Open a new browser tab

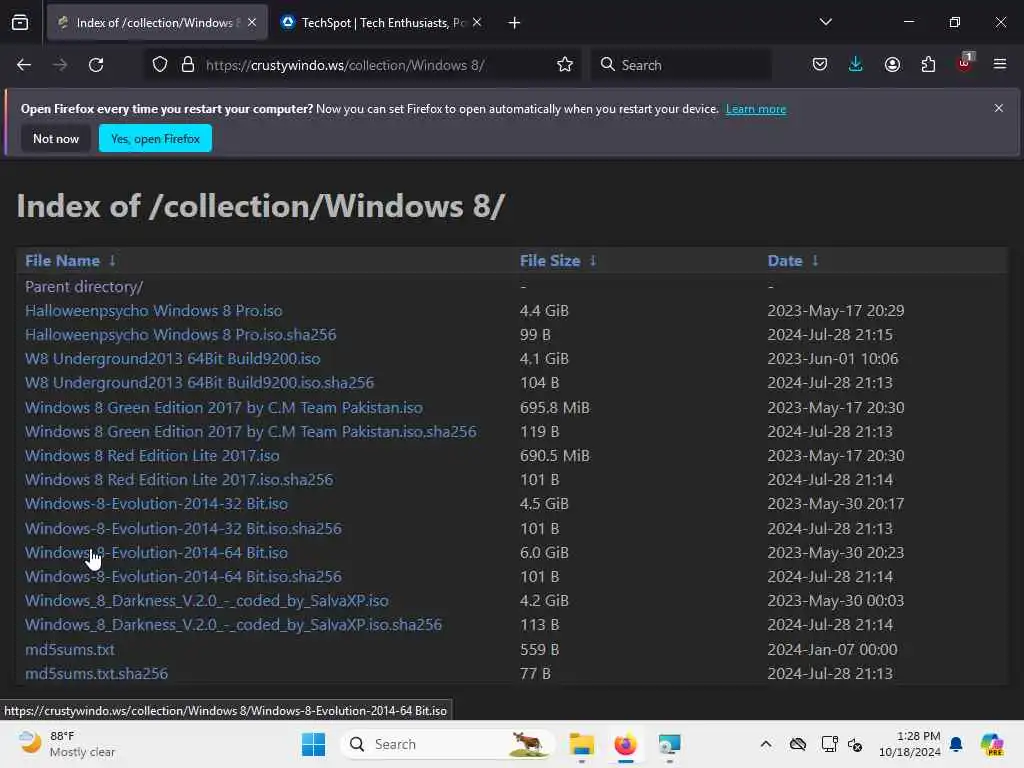[515, 23]
